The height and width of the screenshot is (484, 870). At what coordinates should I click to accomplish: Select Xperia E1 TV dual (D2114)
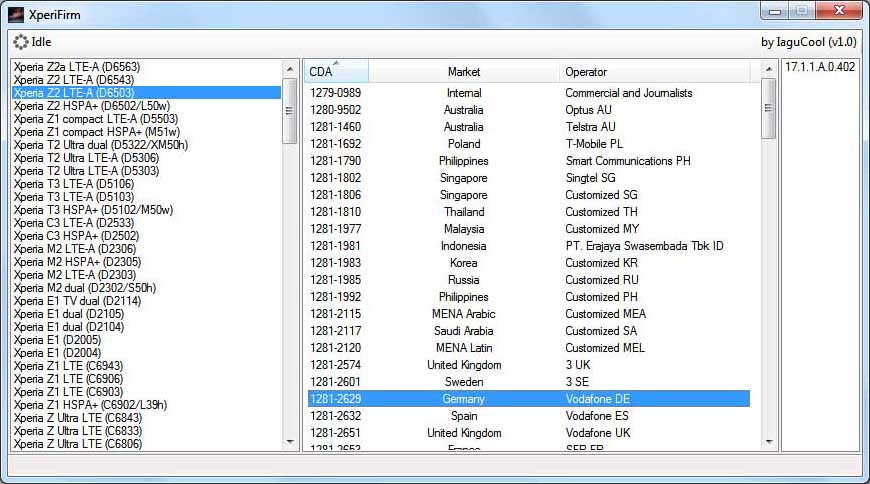coord(147,301)
